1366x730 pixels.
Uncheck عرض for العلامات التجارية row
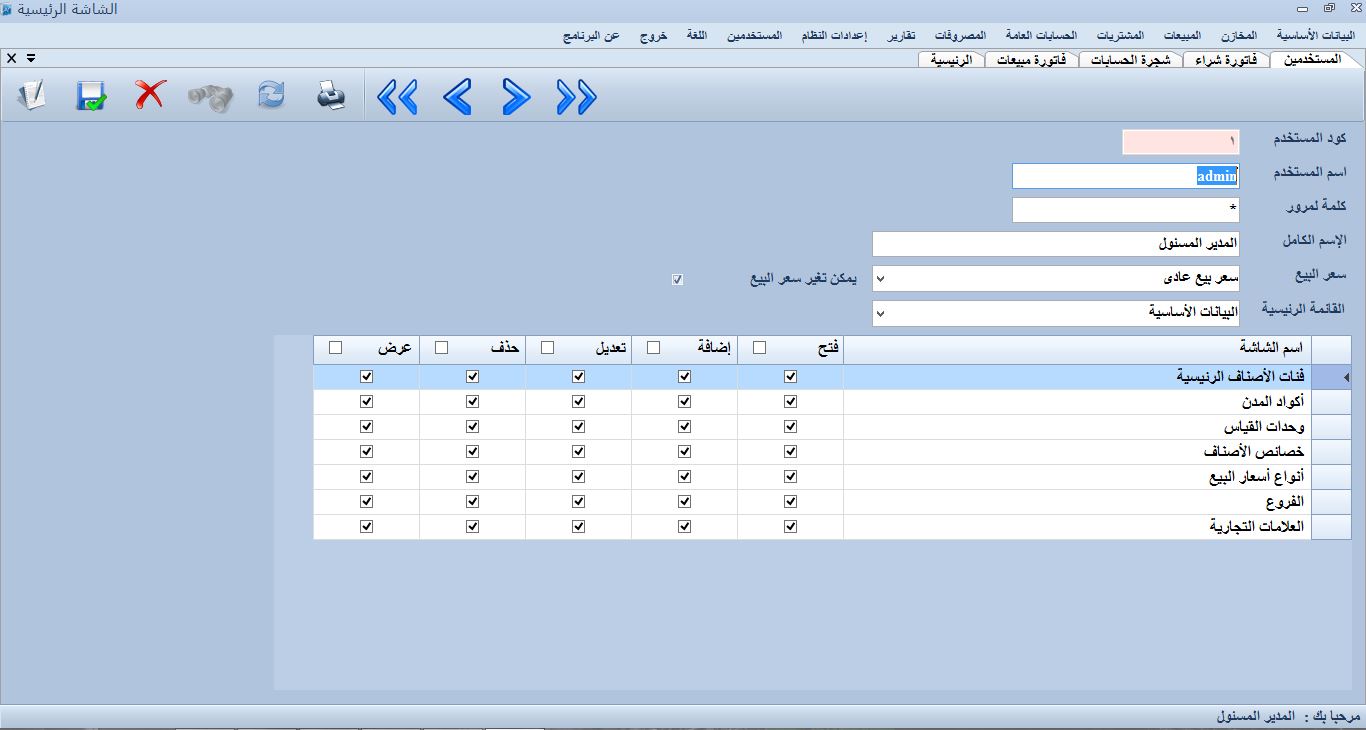pos(366,527)
